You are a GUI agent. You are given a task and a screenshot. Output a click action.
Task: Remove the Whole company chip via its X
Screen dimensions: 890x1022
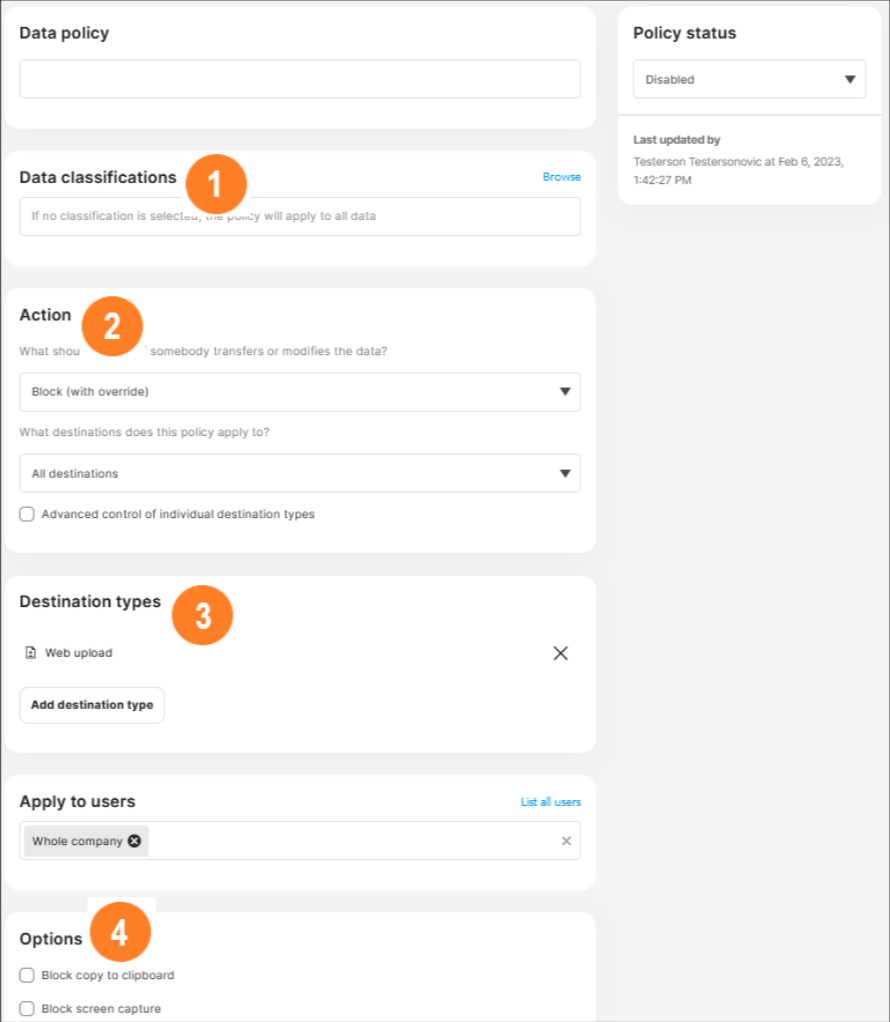[x=134, y=841]
